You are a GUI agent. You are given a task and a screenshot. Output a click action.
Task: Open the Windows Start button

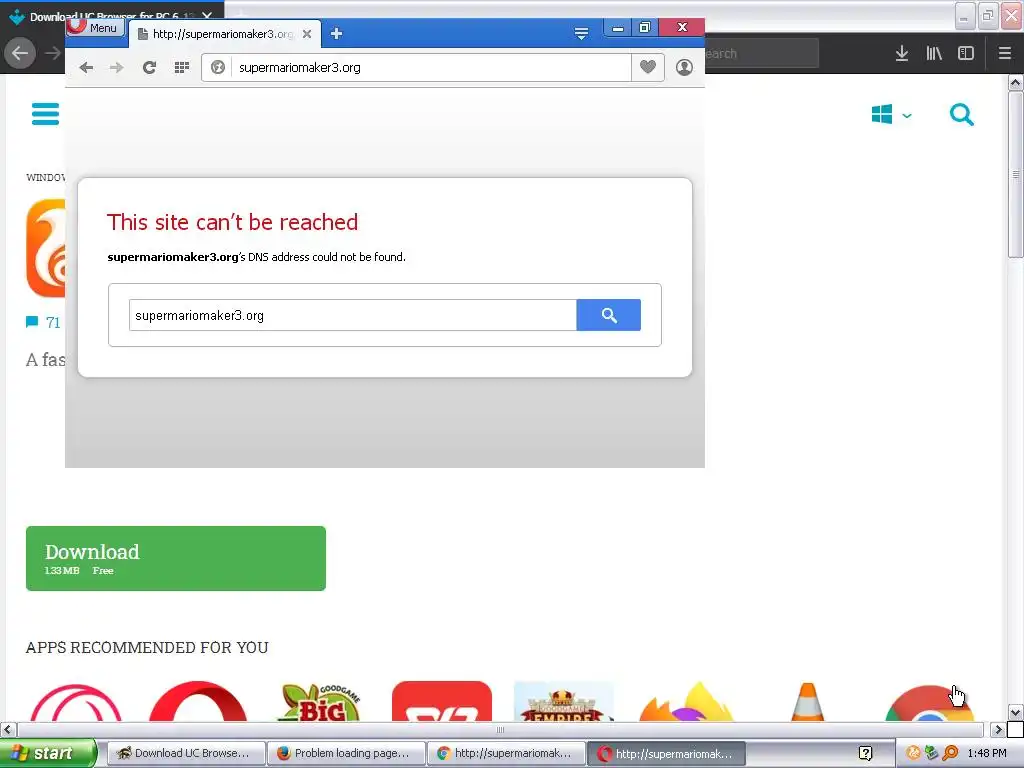pyautogui.click(x=48, y=753)
